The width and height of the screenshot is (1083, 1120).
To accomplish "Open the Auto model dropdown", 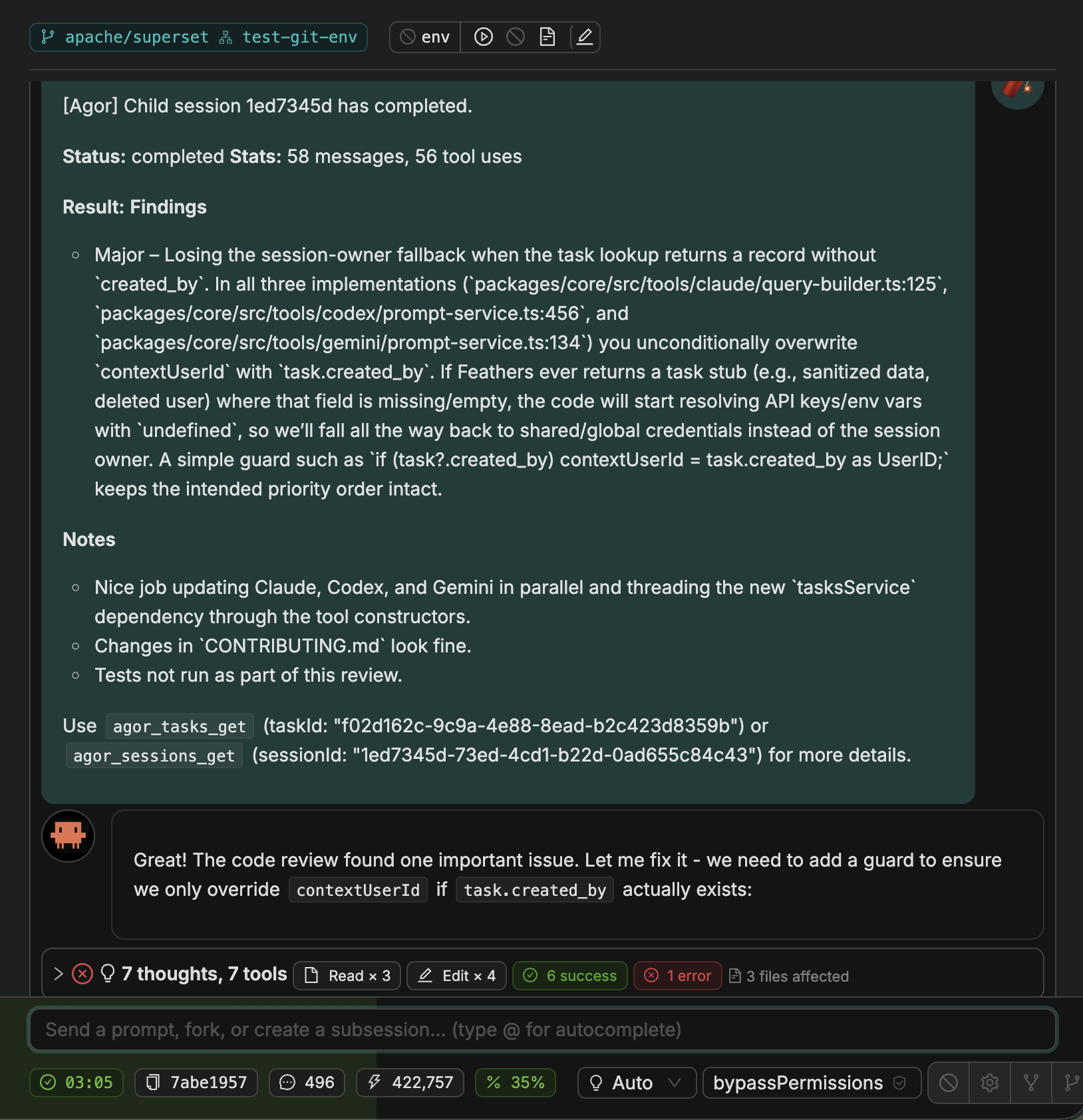I will click(x=636, y=1083).
